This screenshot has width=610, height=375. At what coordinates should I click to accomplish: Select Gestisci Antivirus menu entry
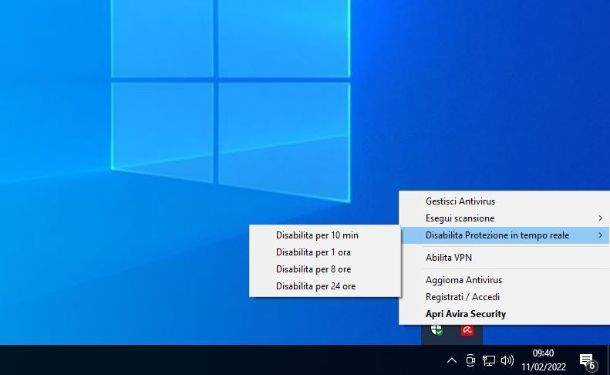[504, 201]
